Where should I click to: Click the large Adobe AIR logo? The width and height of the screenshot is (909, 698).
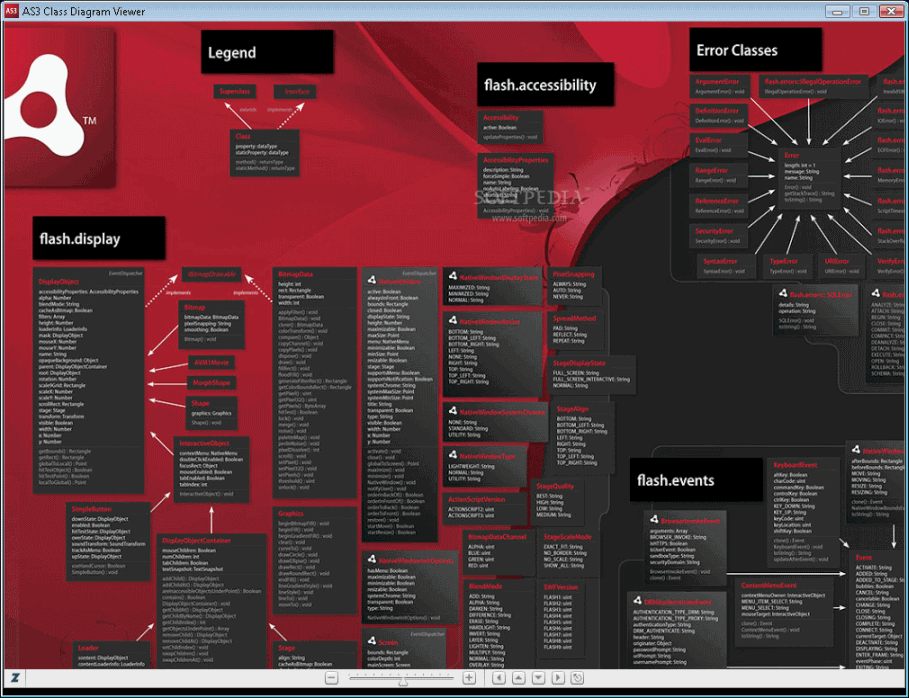pyautogui.click(x=58, y=107)
